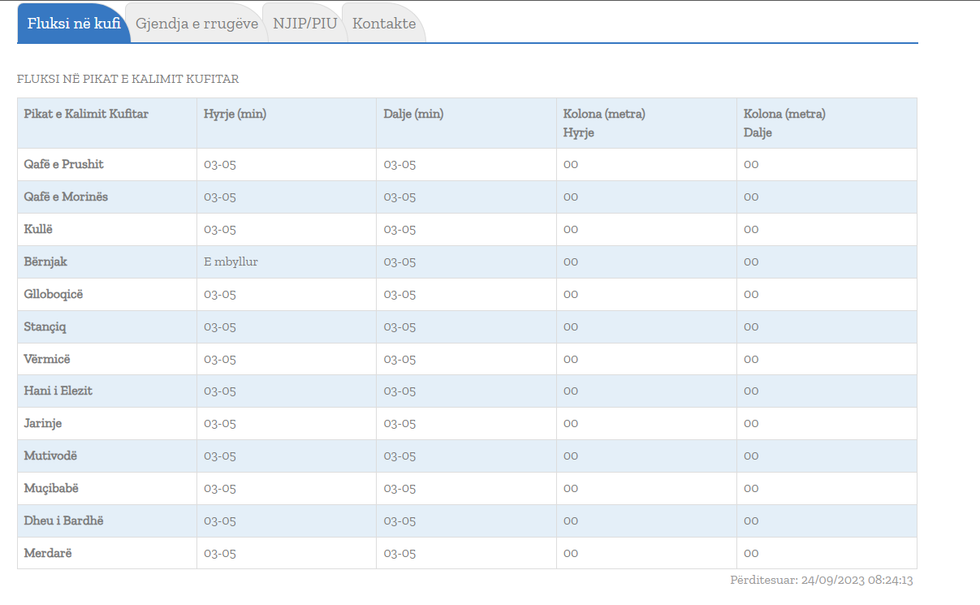Click the Vërmicë row name

click(47, 359)
